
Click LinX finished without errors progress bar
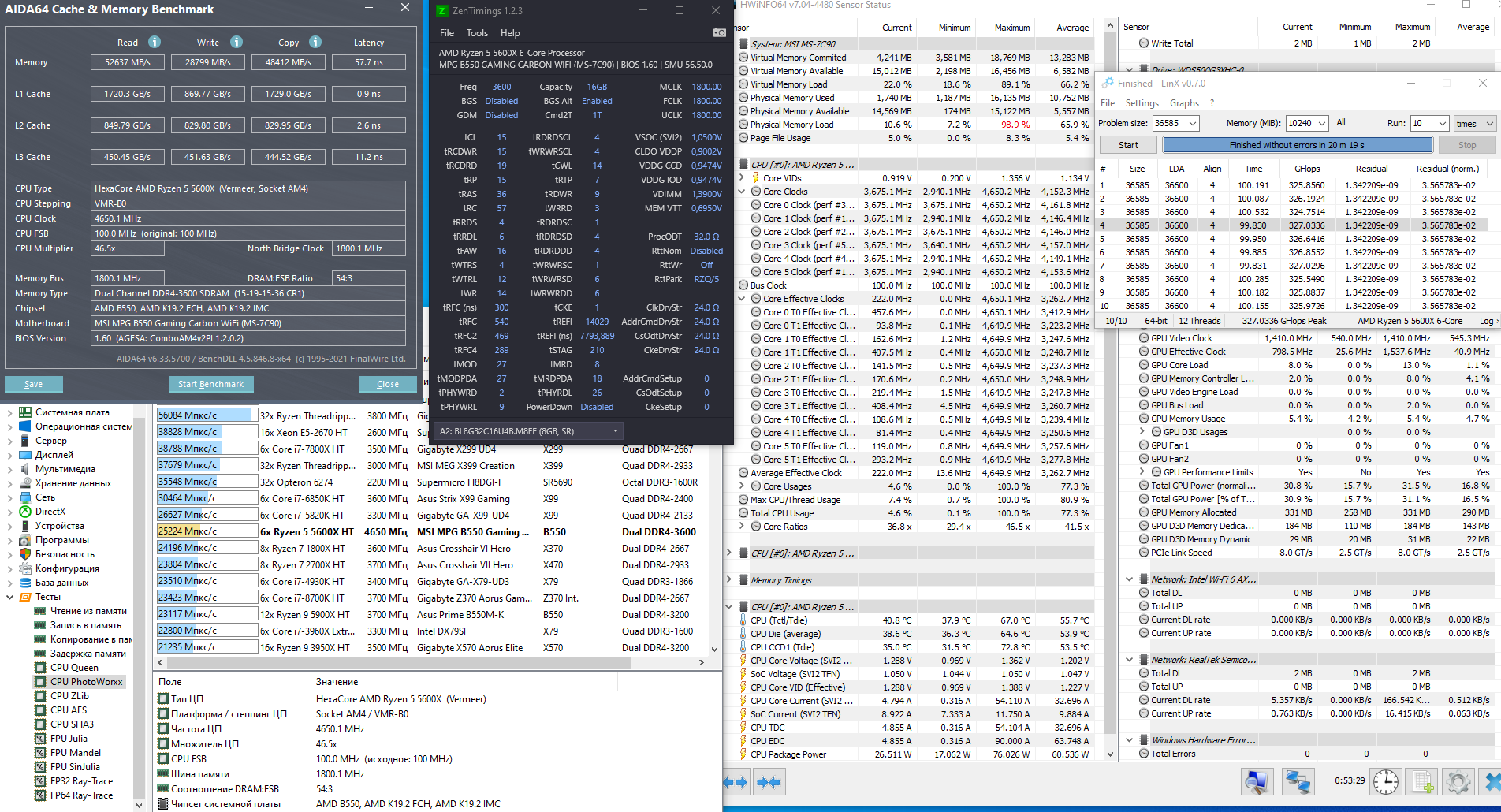point(1298,145)
